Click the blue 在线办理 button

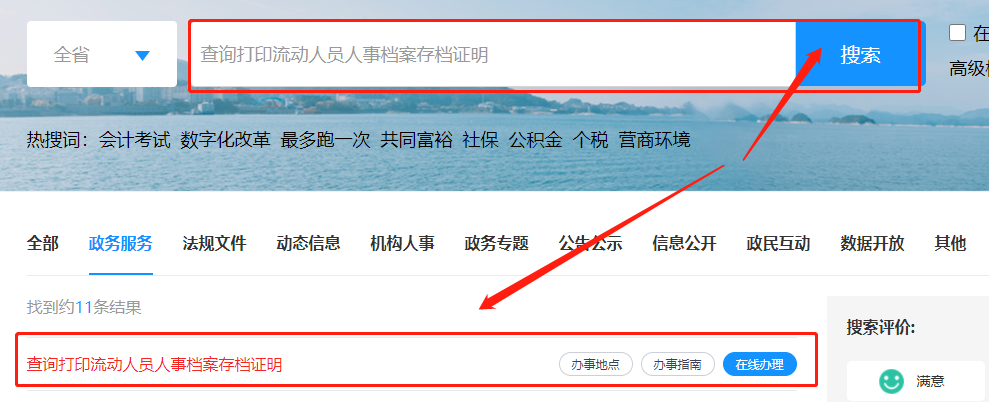coord(759,364)
